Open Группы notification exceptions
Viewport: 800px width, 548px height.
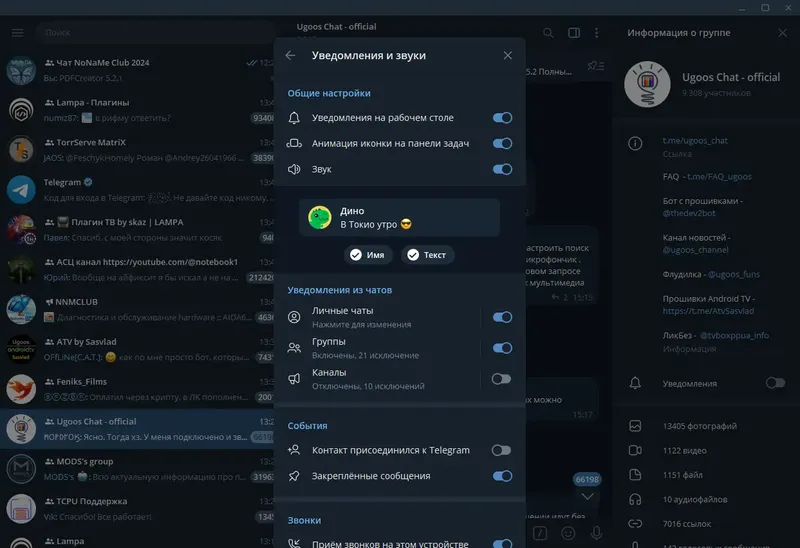378,348
